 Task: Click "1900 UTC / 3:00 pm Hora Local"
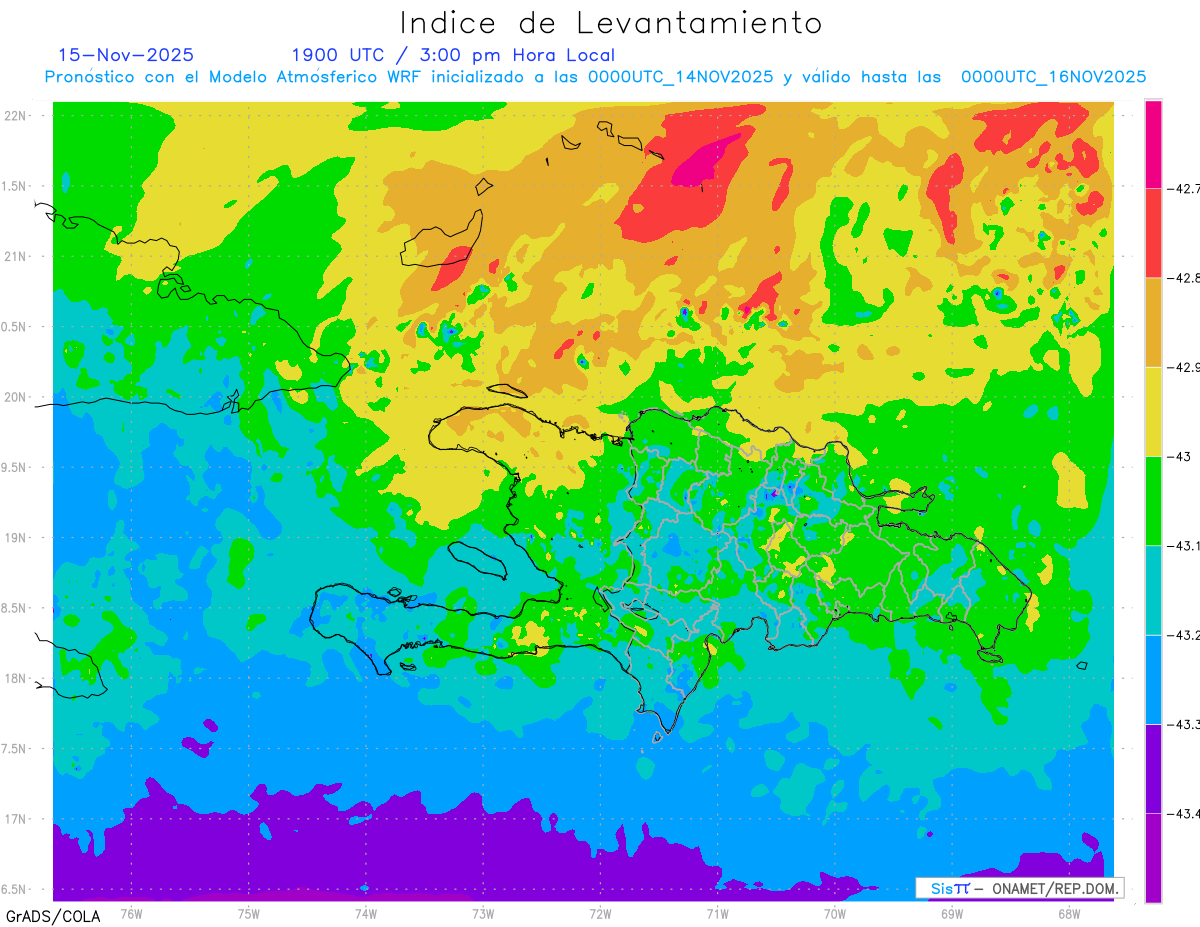click(453, 55)
